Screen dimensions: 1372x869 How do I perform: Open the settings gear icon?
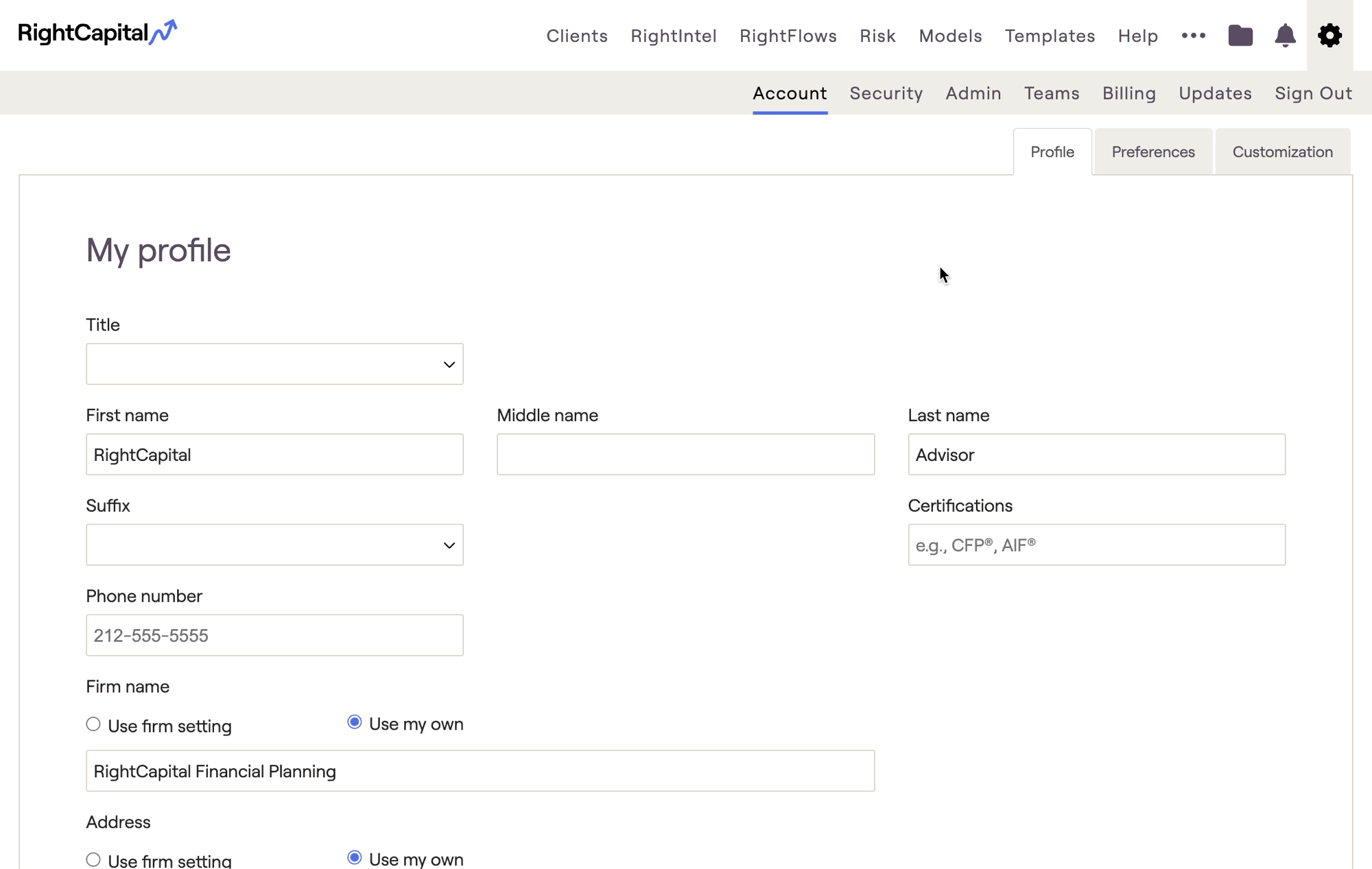coord(1329,36)
